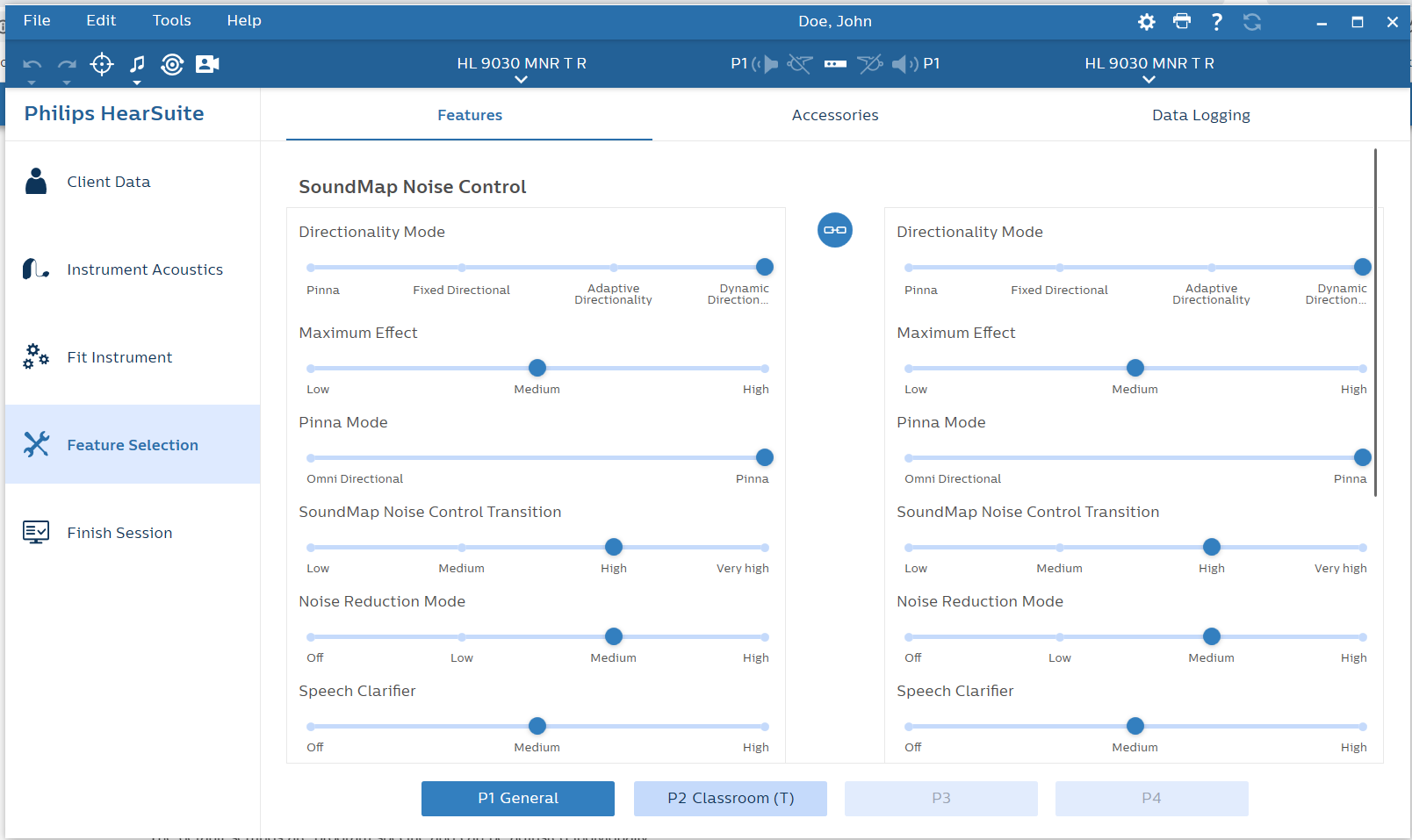
Task: Open the dropdown arrow under music note
Action: 137,83
